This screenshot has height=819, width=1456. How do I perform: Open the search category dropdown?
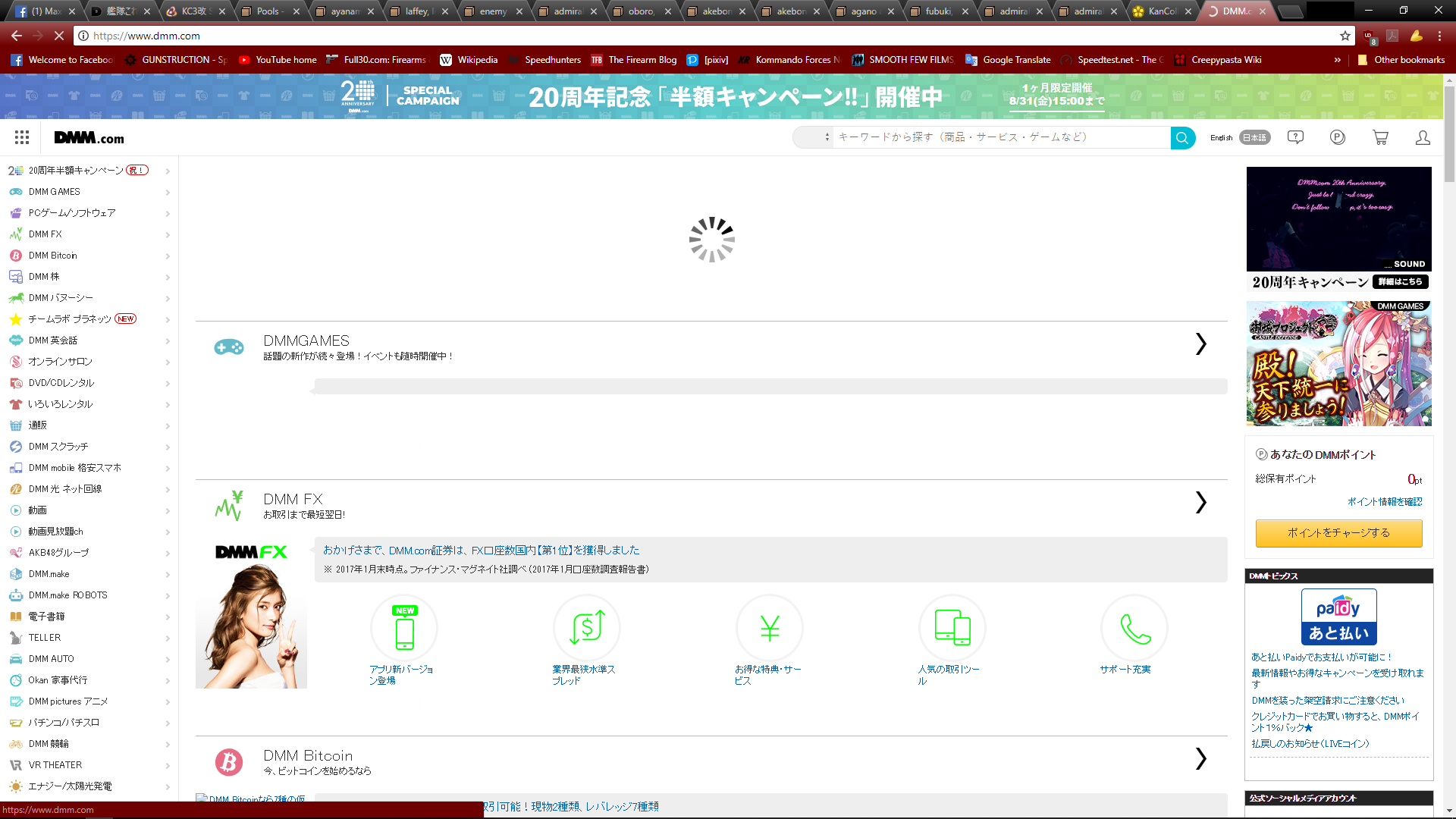(813, 137)
